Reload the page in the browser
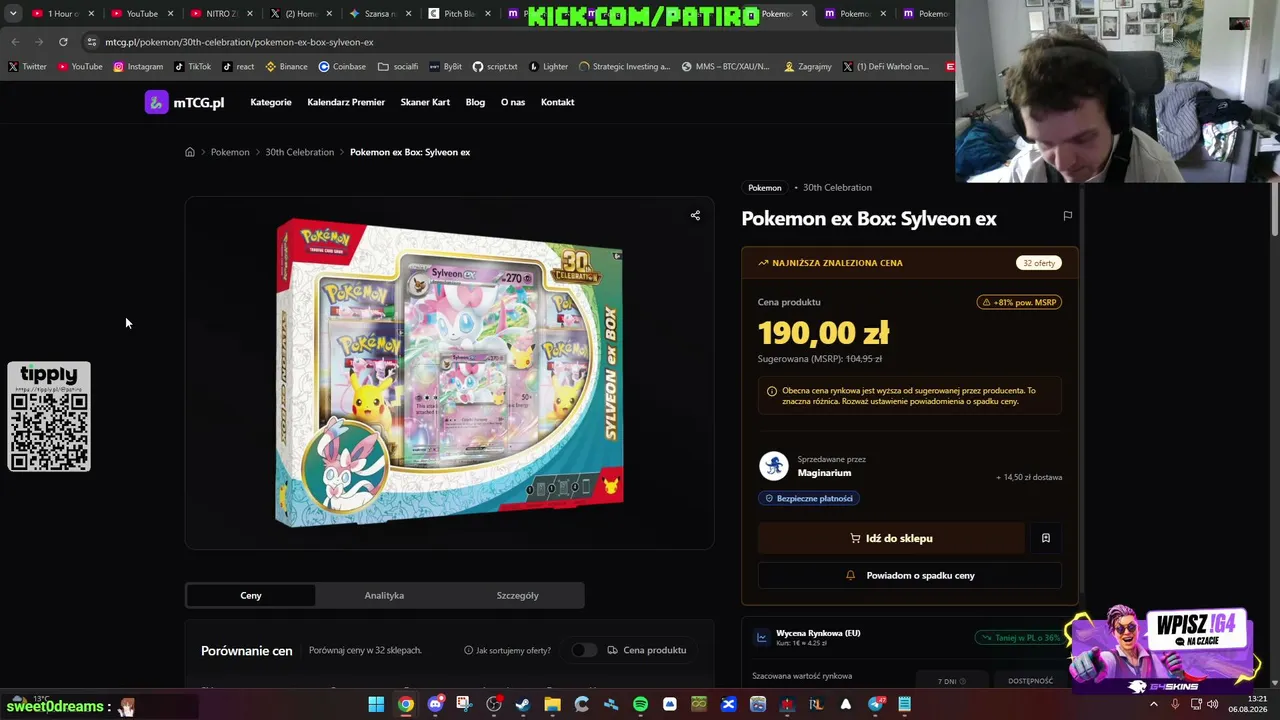 point(63,42)
